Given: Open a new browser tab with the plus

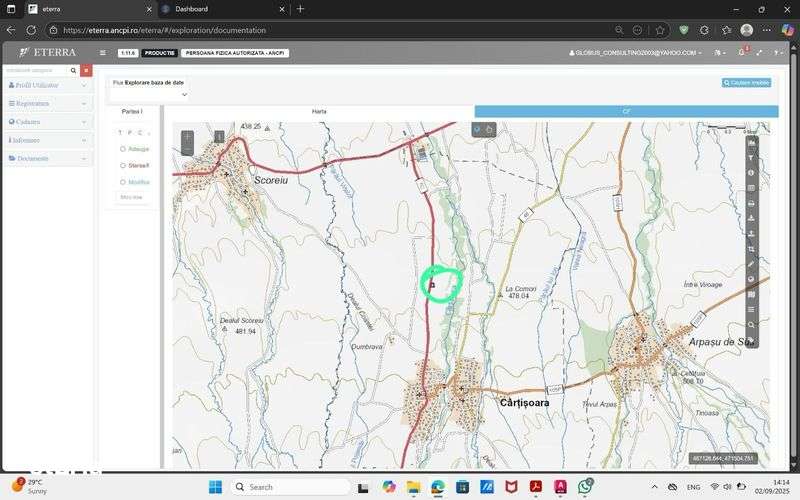Looking at the screenshot, I should tap(300, 9).
